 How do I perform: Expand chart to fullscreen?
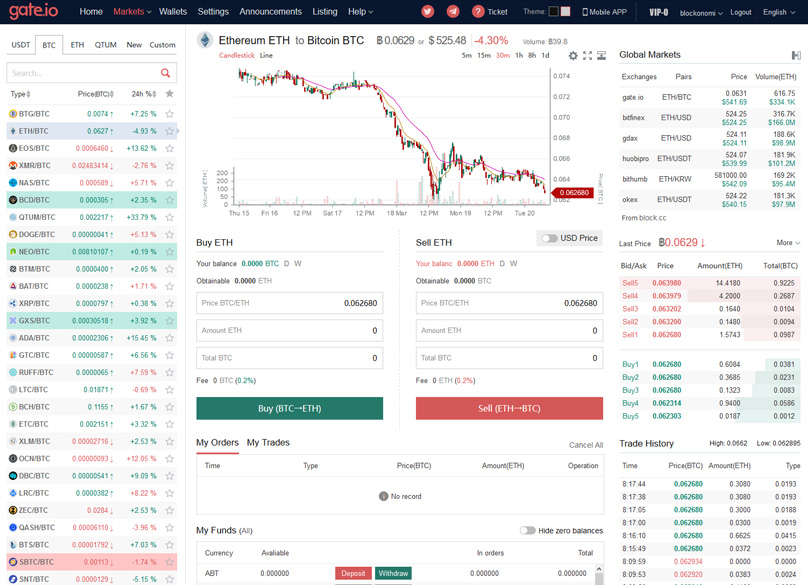587,56
